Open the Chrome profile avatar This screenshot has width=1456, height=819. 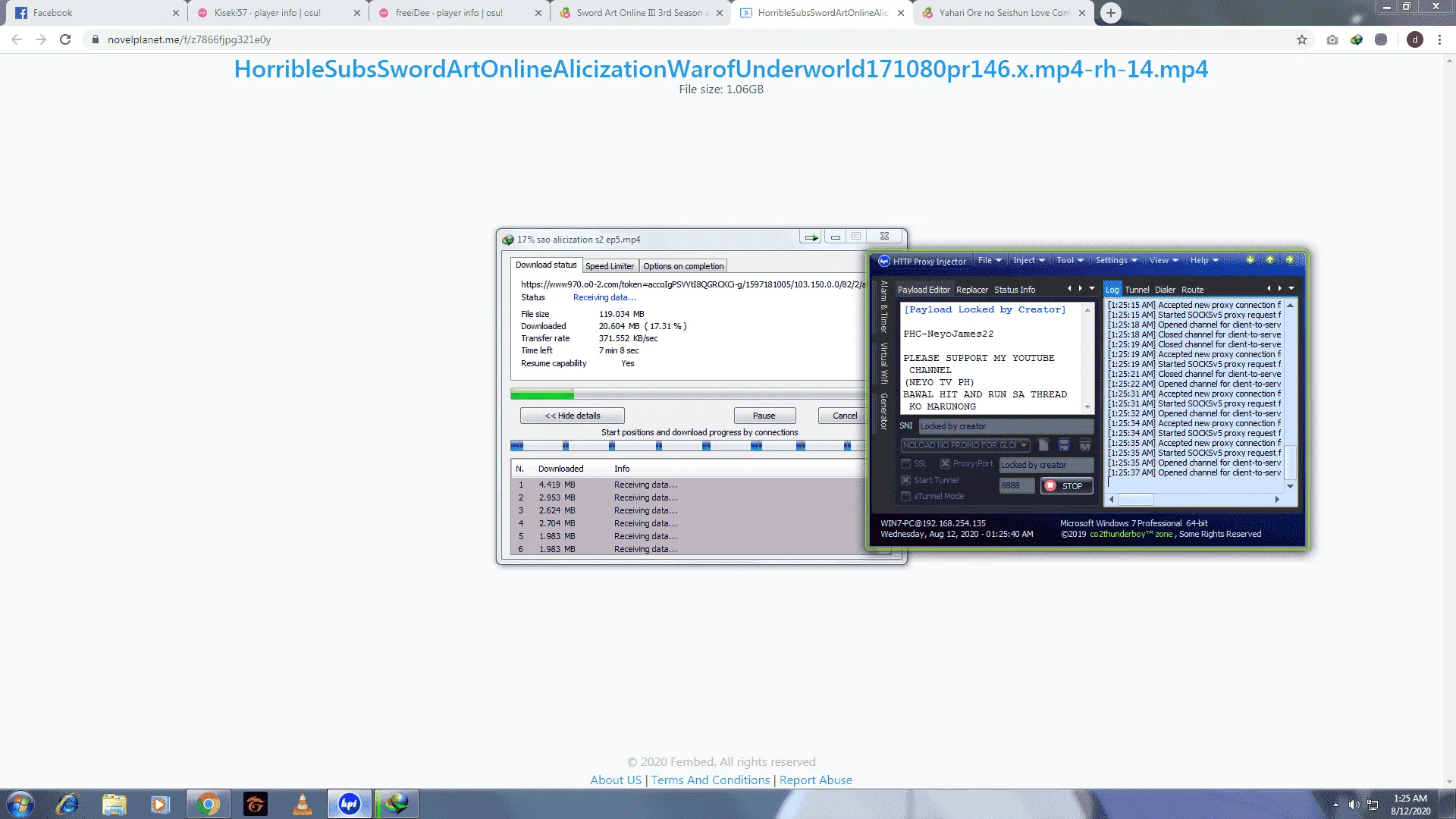pos(1415,39)
